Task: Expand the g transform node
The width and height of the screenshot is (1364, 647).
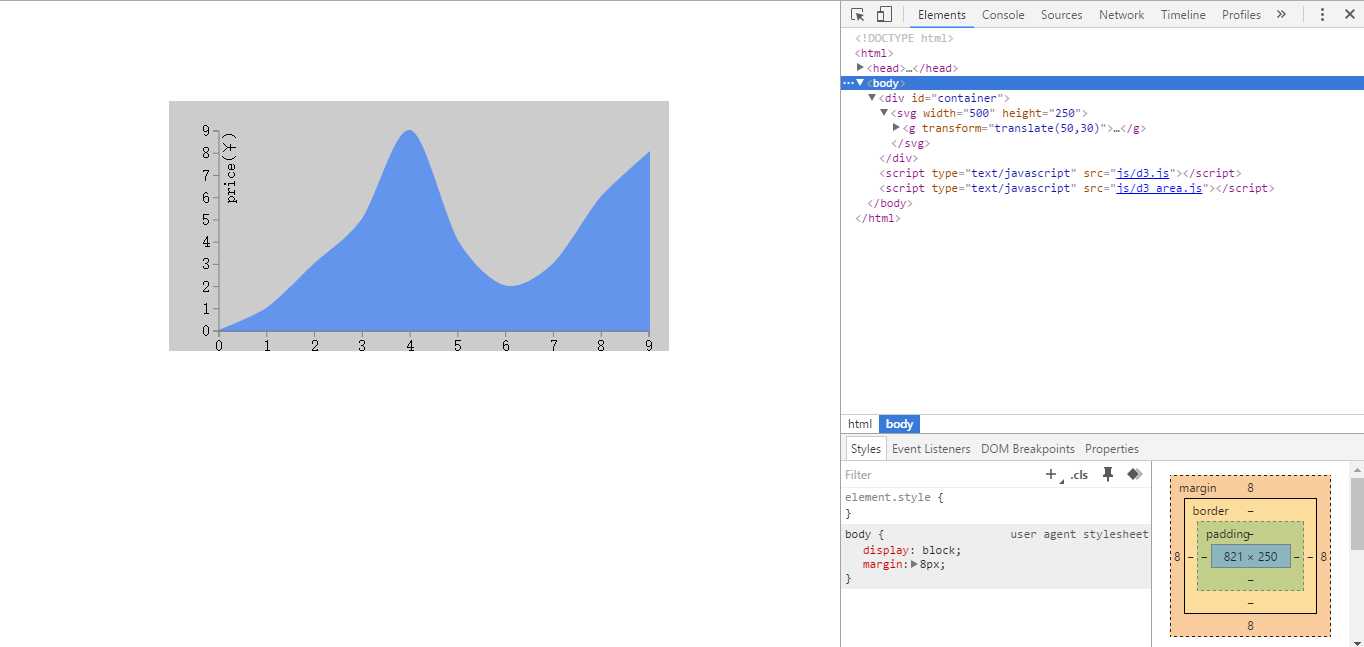Action: coord(896,128)
